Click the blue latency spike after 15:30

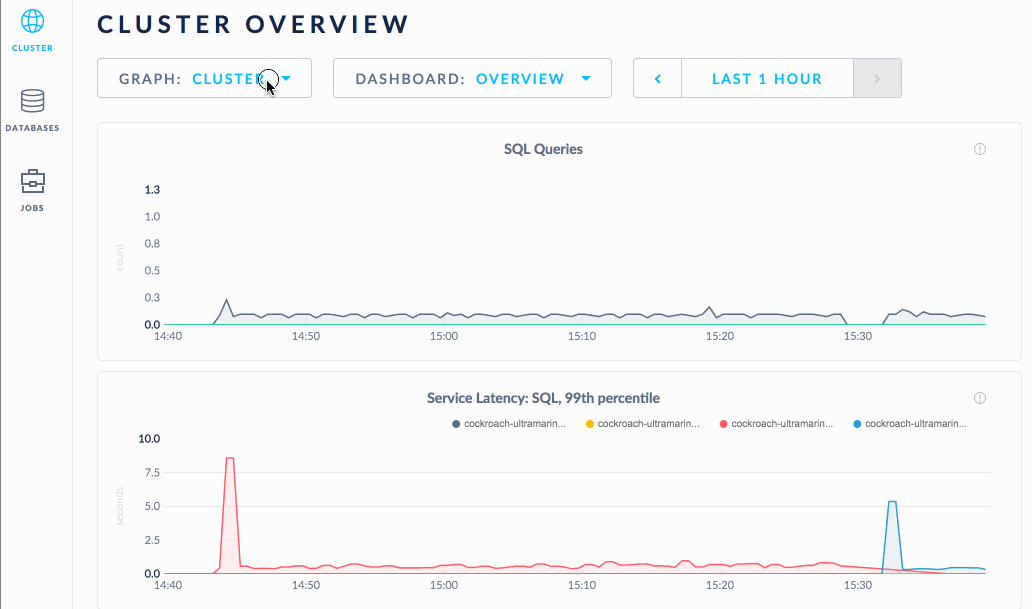coord(891,503)
